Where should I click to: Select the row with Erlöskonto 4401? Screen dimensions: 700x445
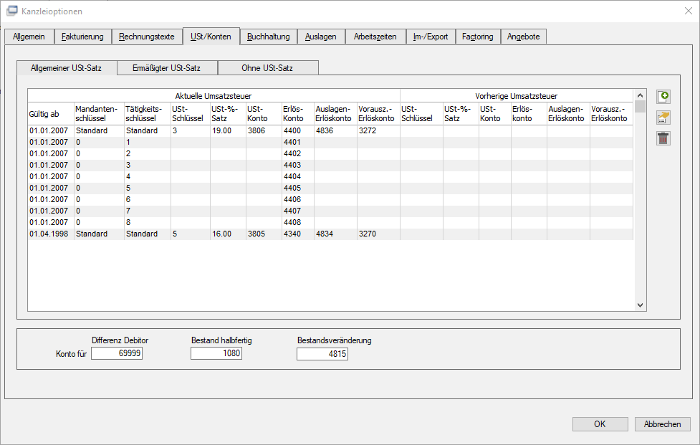(x=330, y=142)
